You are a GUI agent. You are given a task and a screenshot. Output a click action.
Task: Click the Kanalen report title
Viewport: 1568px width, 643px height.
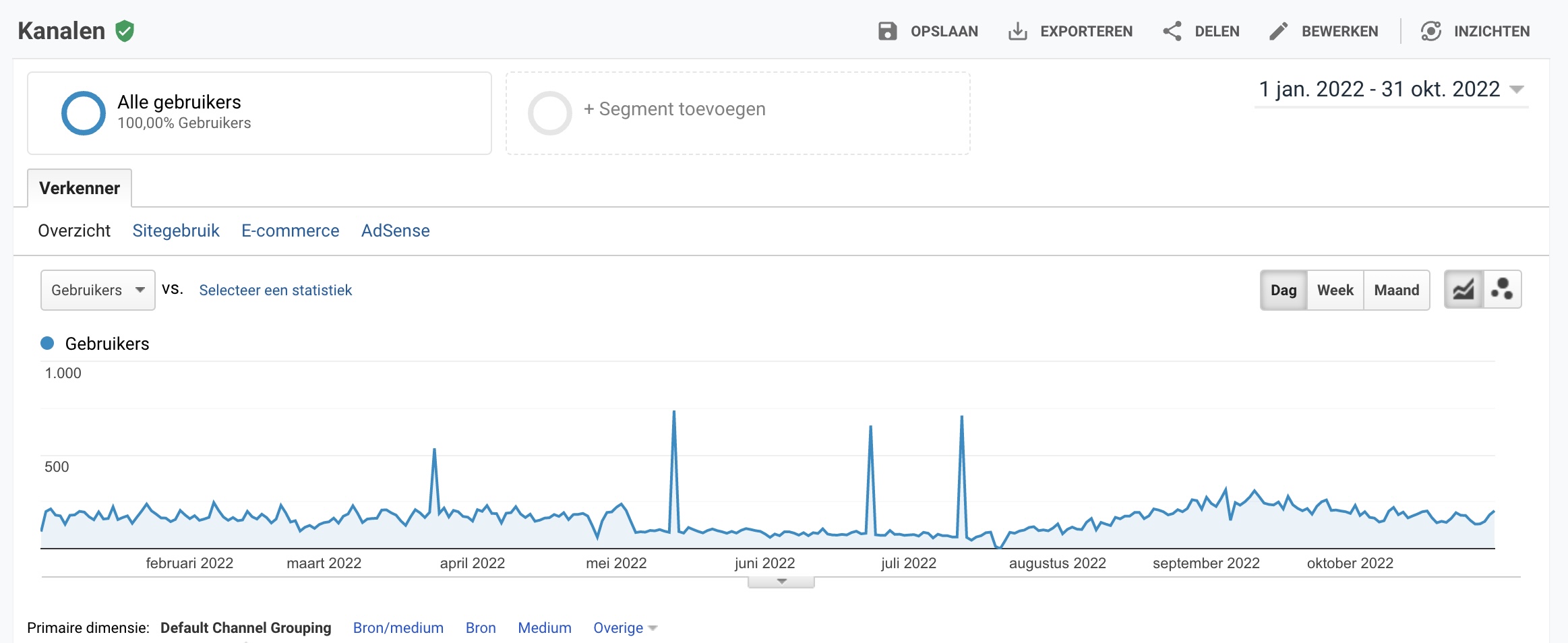coord(61,31)
